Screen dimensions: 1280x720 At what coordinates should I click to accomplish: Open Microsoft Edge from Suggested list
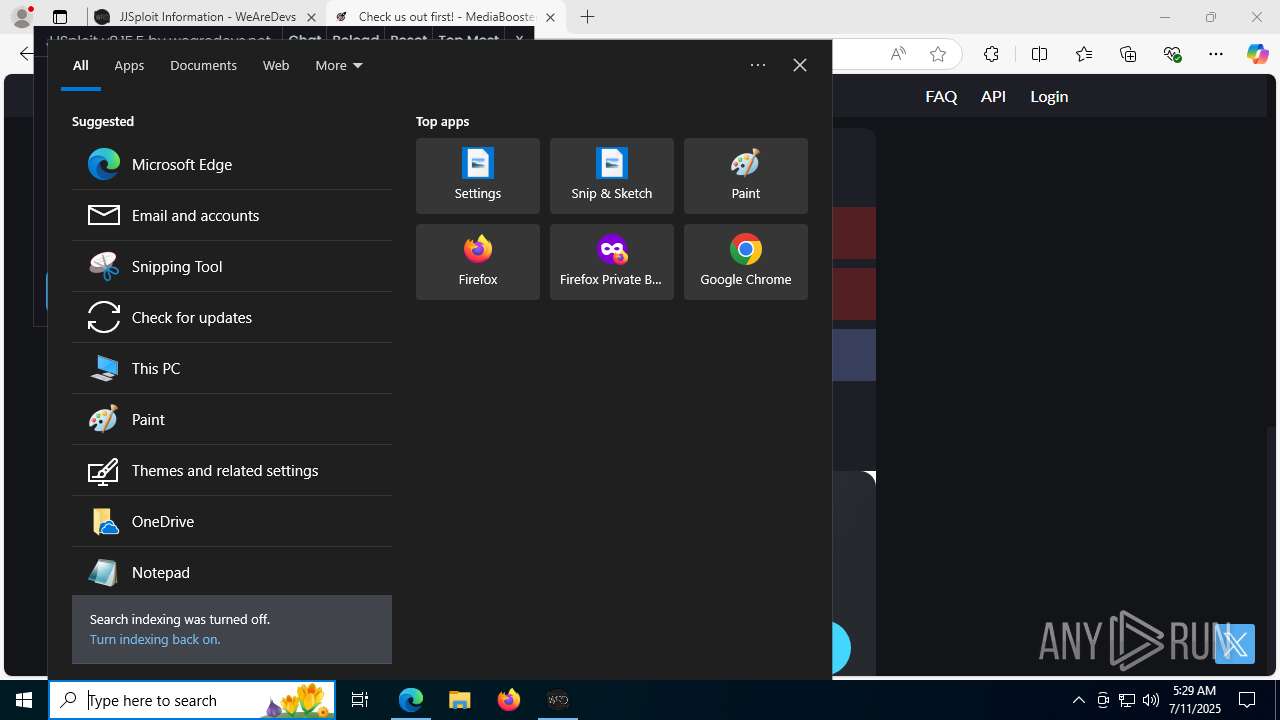(x=231, y=164)
